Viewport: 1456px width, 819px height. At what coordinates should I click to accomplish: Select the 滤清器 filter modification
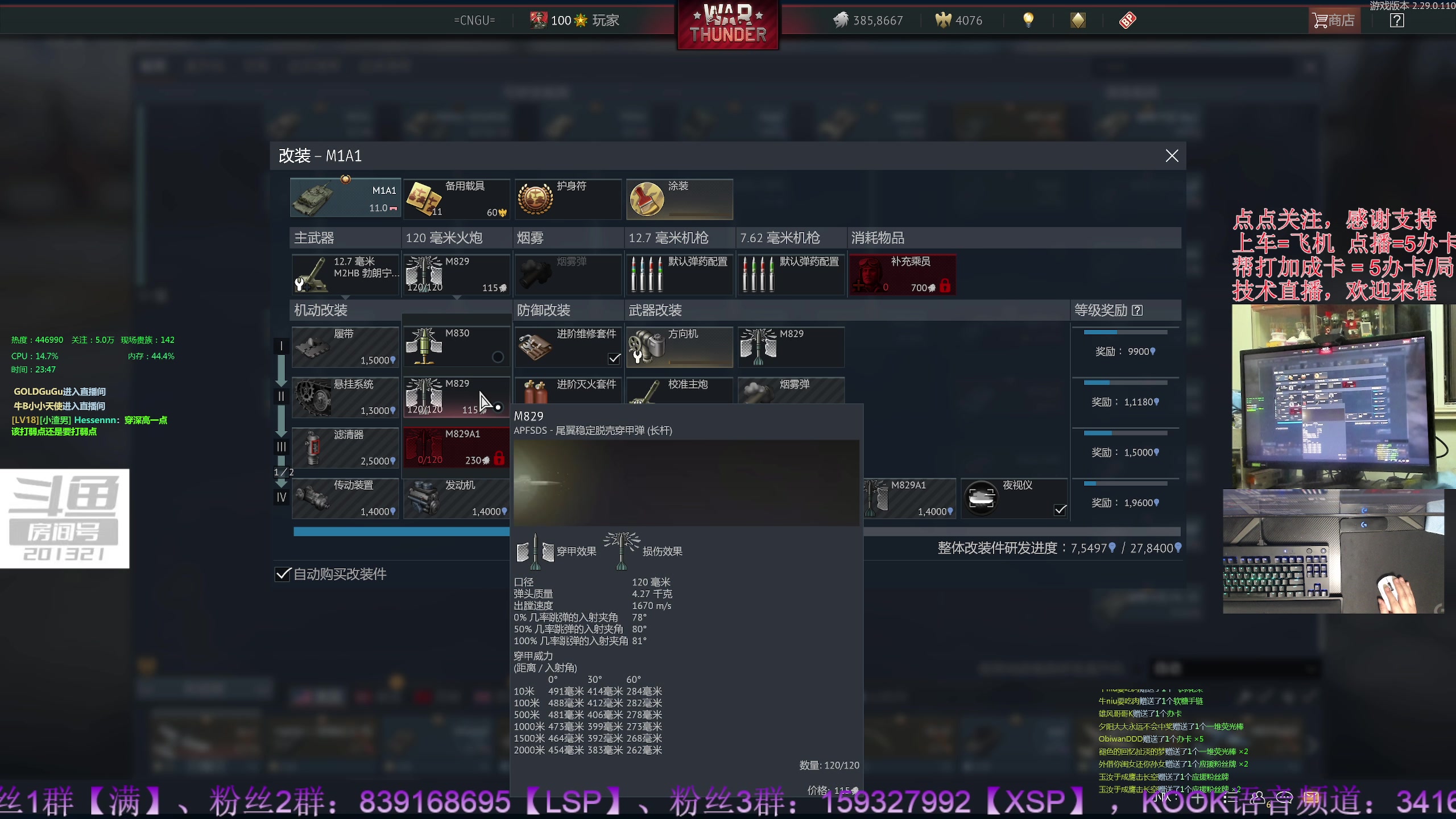point(345,448)
